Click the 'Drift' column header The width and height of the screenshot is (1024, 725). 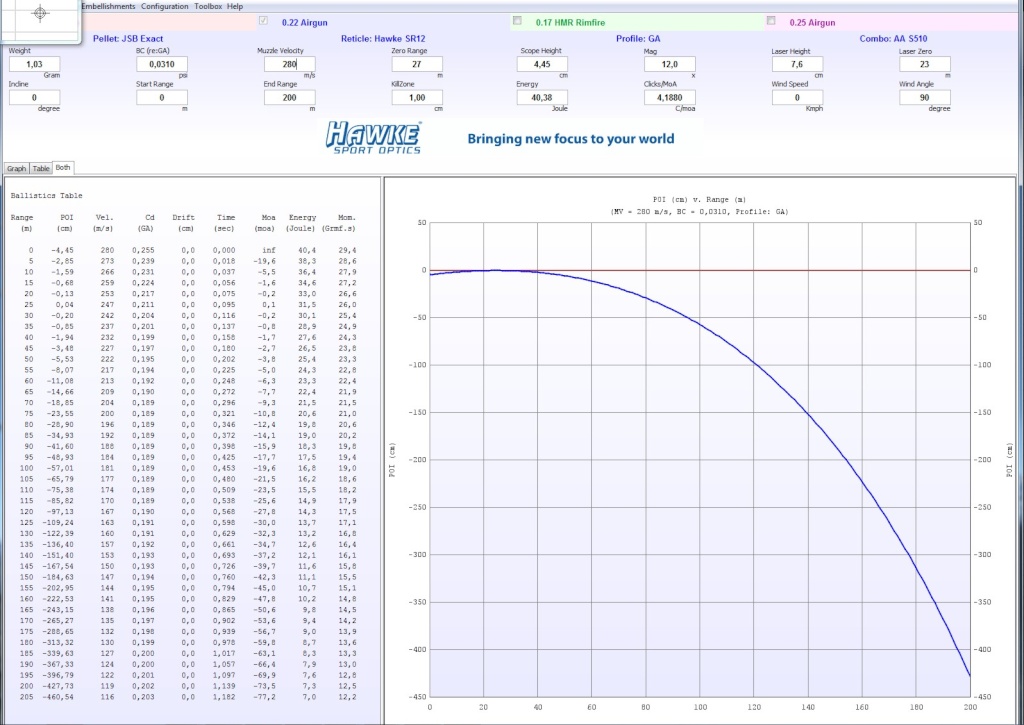(184, 218)
